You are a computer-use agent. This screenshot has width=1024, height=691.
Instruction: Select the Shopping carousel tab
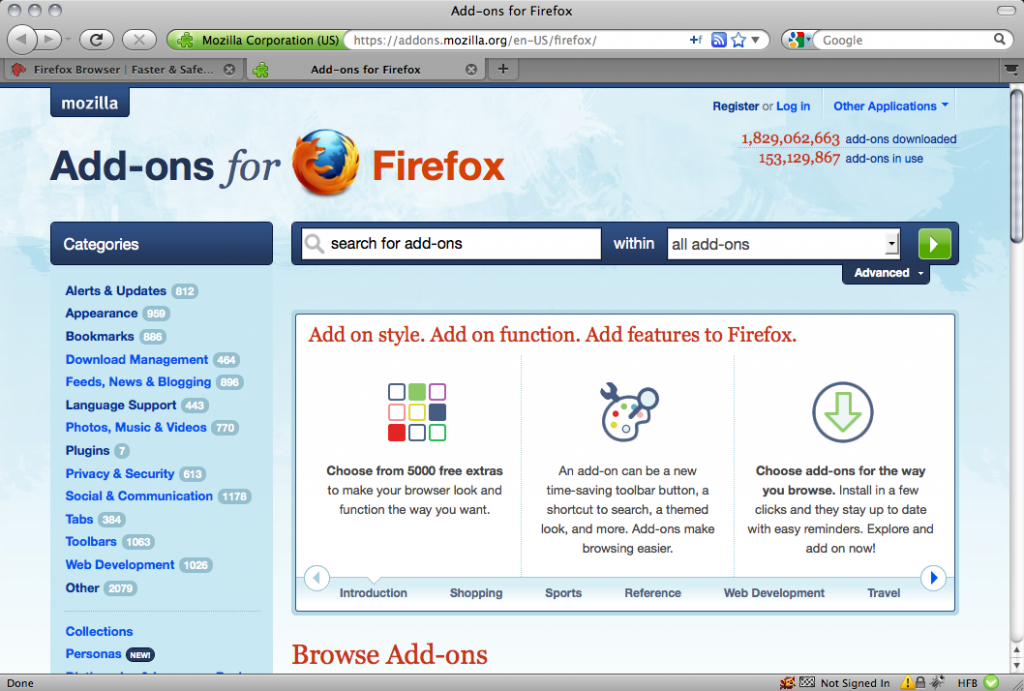tap(476, 593)
